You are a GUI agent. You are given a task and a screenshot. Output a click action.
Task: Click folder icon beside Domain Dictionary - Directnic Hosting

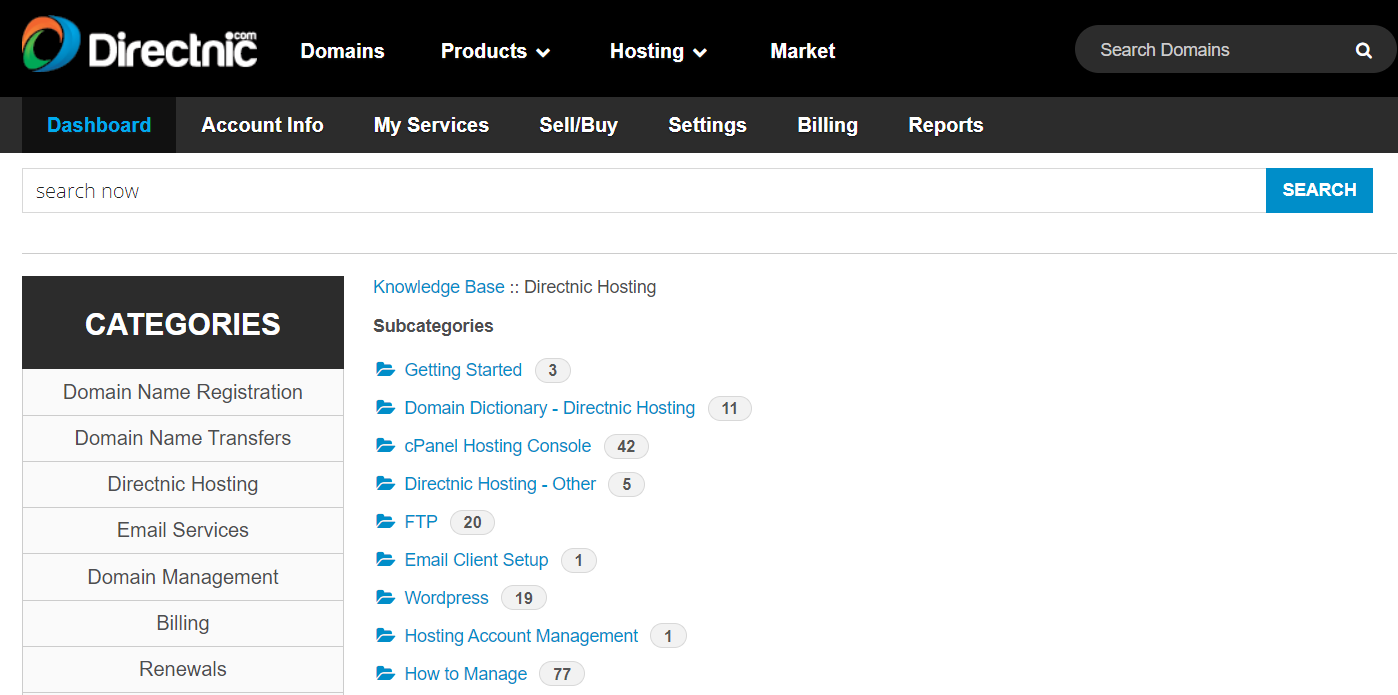point(385,408)
